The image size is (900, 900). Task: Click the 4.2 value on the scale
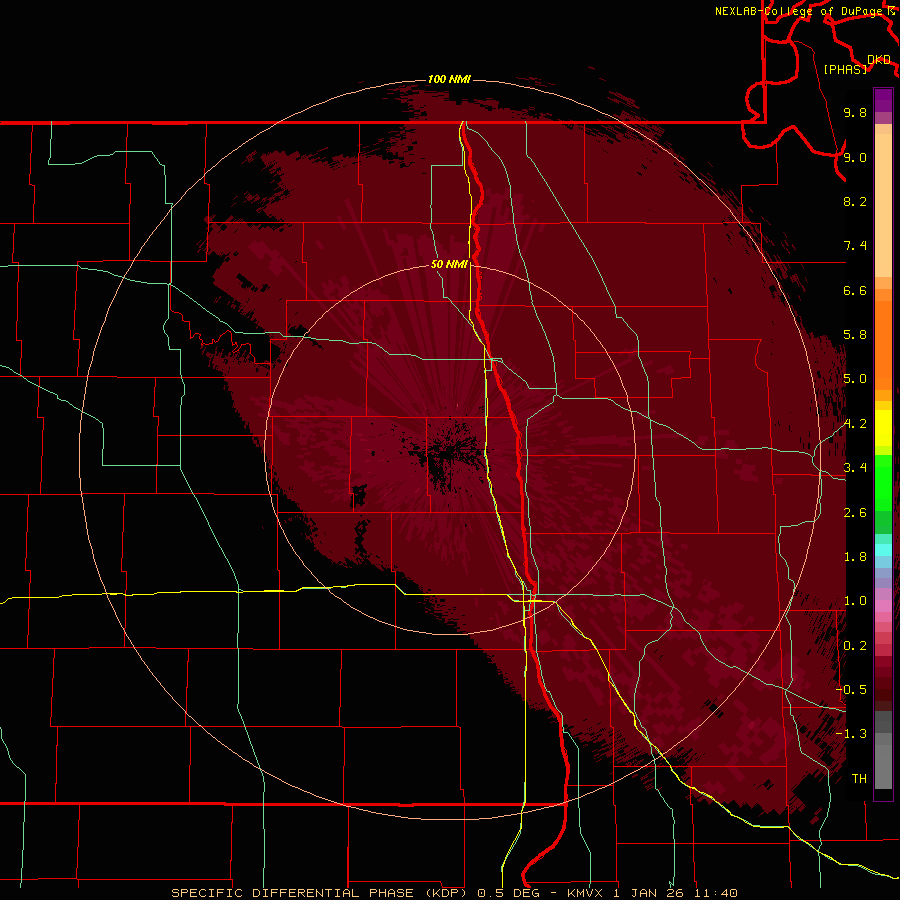click(855, 424)
